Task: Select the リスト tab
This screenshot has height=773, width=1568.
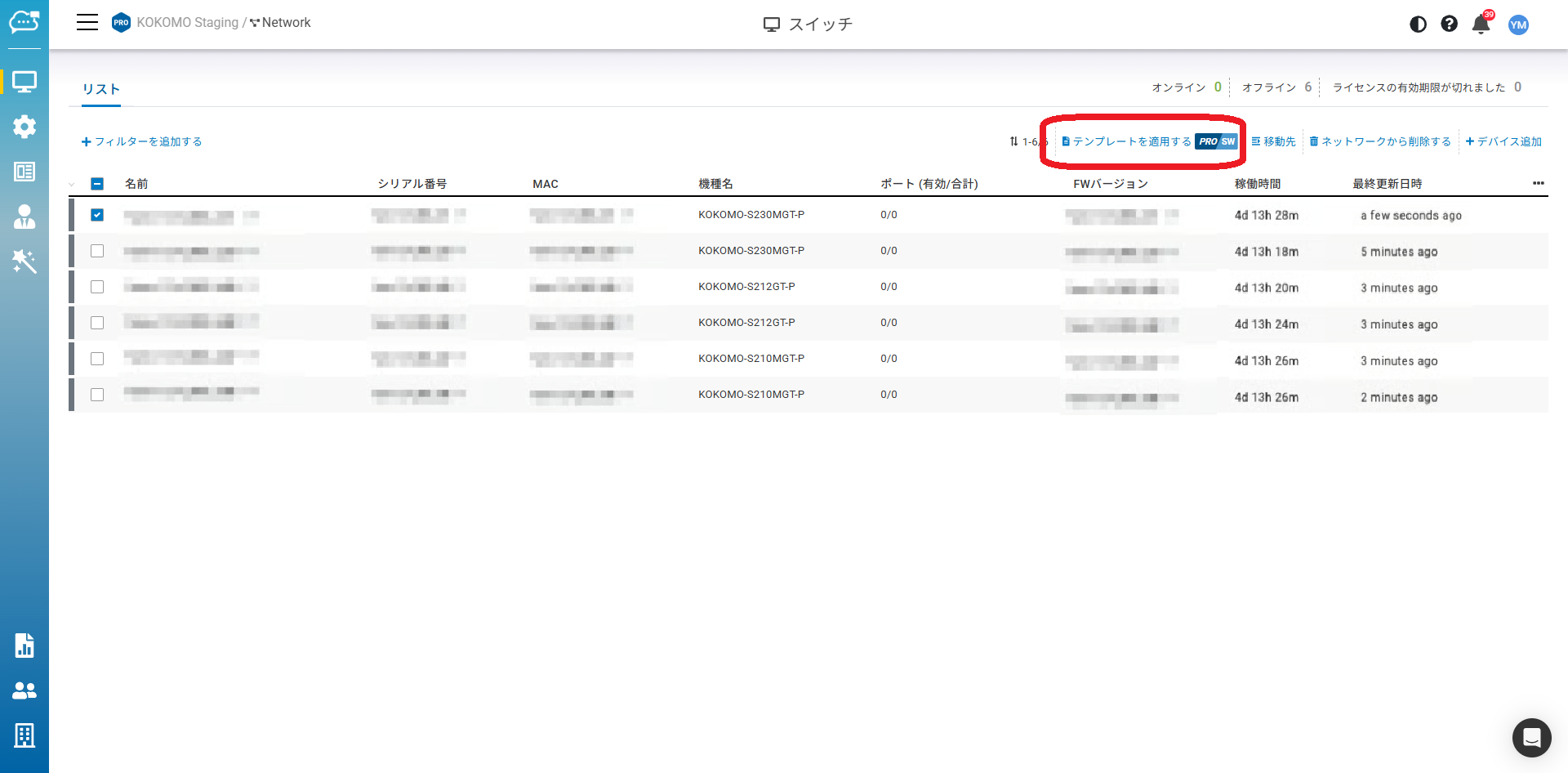Action: click(101, 89)
